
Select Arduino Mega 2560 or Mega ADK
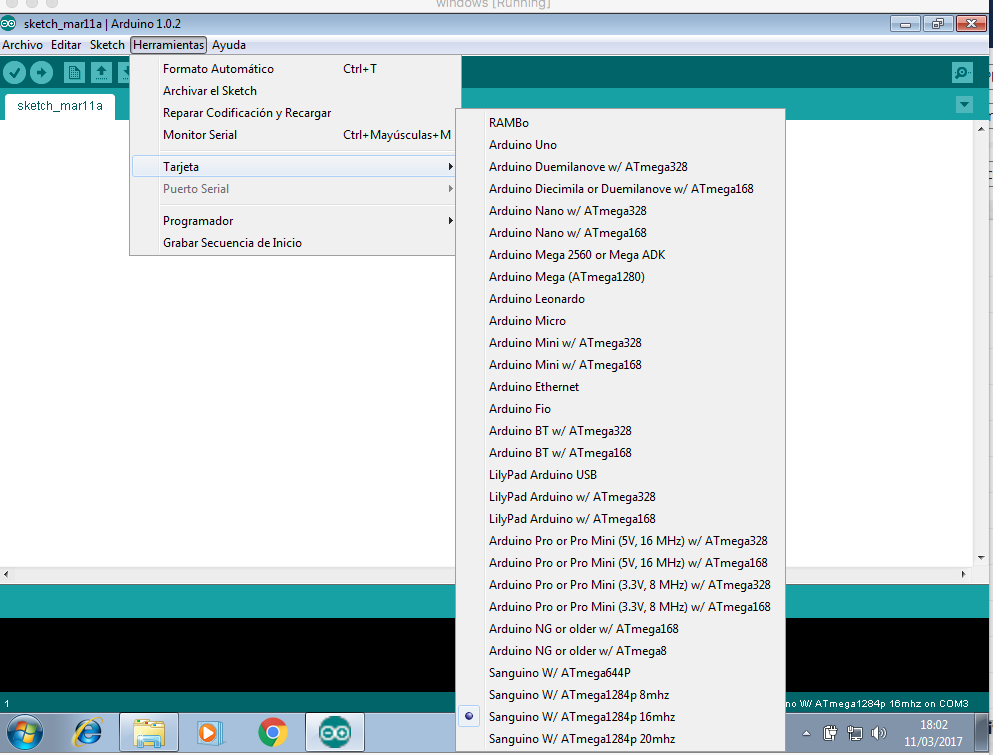coord(621,255)
